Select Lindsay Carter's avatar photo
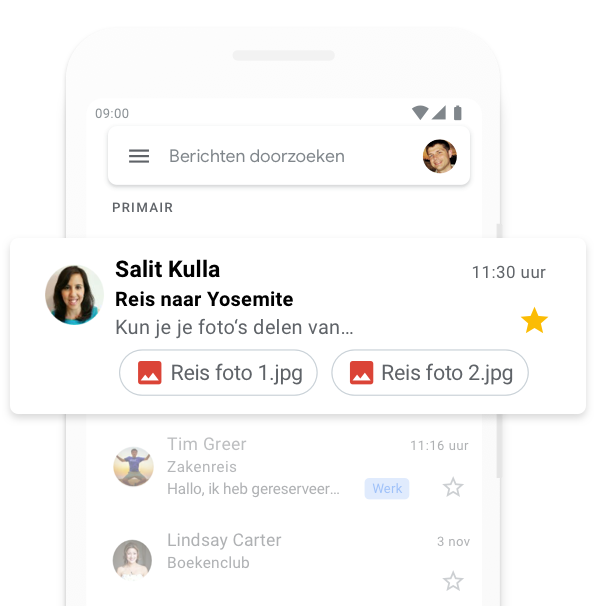 click(x=132, y=559)
